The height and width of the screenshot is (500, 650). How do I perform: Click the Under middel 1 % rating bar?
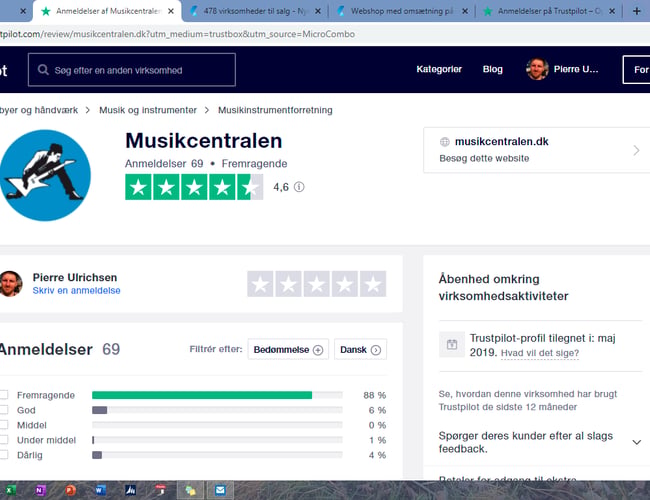(217, 440)
